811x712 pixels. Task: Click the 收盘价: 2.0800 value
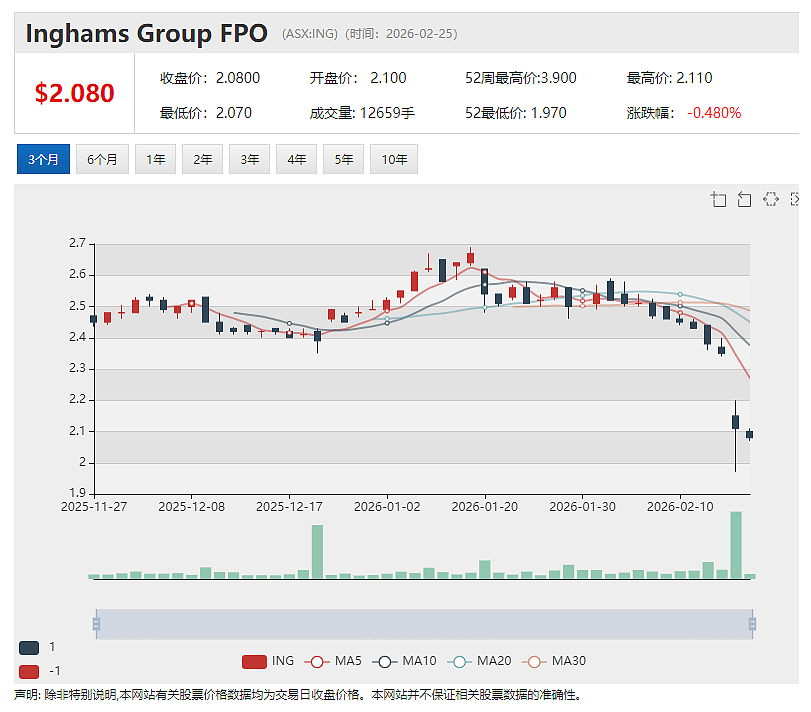209,78
